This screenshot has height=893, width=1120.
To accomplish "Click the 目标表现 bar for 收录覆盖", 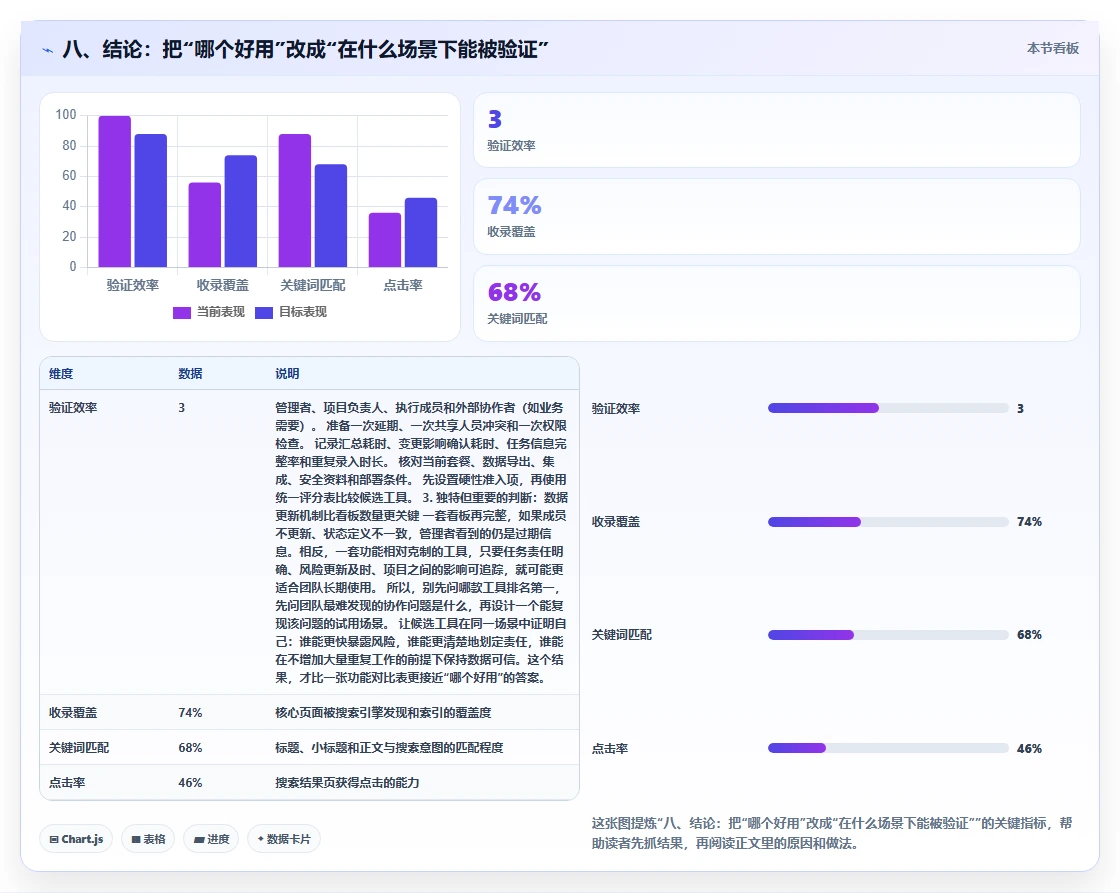I will pos(241,211).
